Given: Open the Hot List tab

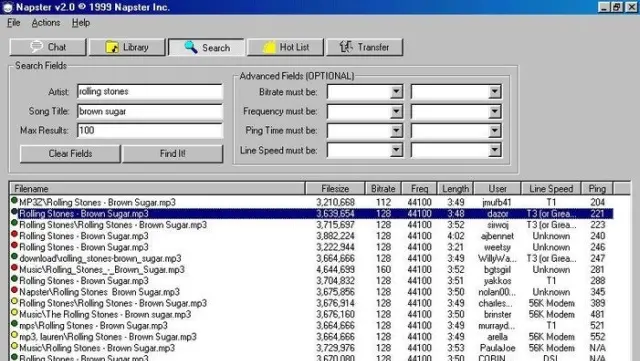Looking at the screenshot, I should pyautogui.click(x=285, y=47).
